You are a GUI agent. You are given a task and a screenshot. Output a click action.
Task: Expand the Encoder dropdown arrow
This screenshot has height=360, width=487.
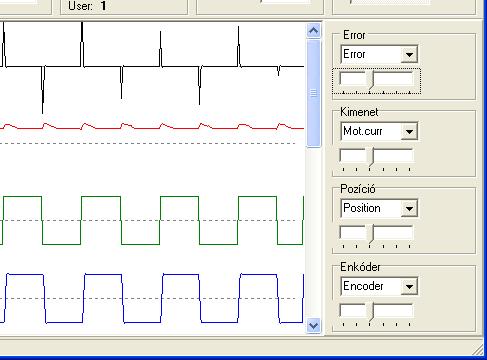409,286
